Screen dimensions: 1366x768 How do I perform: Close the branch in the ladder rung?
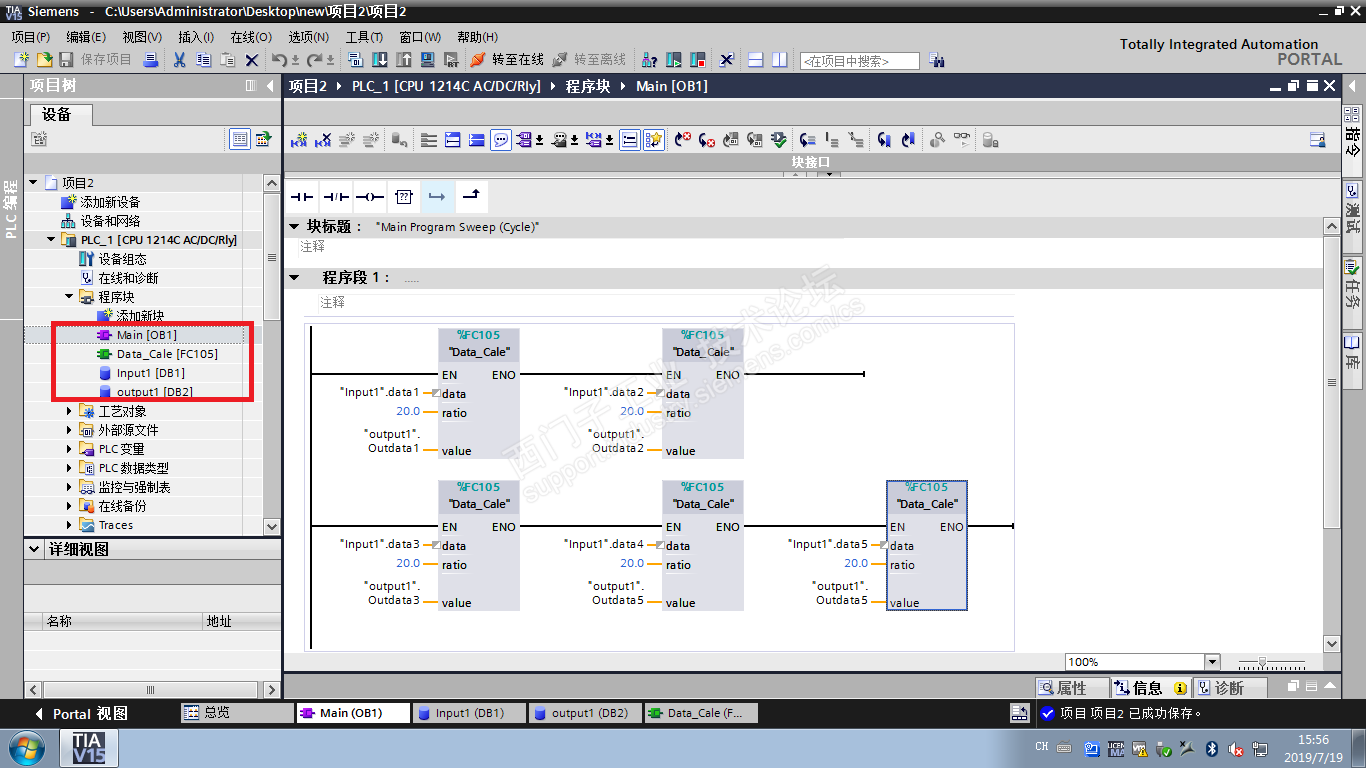click(x=471, y=197)
